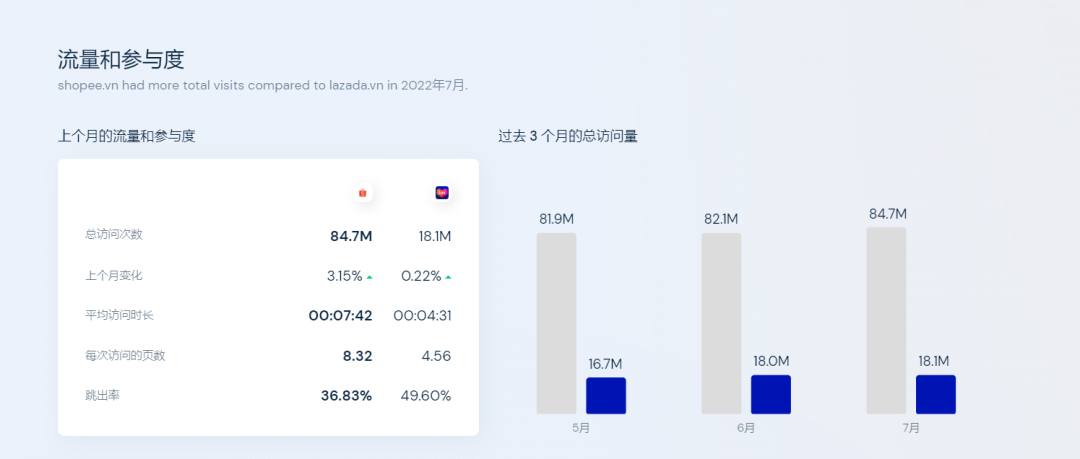Click the 18.0M label above the bar
The height and width of the screenshot is (459, 1080).
[x=771, y=361]
